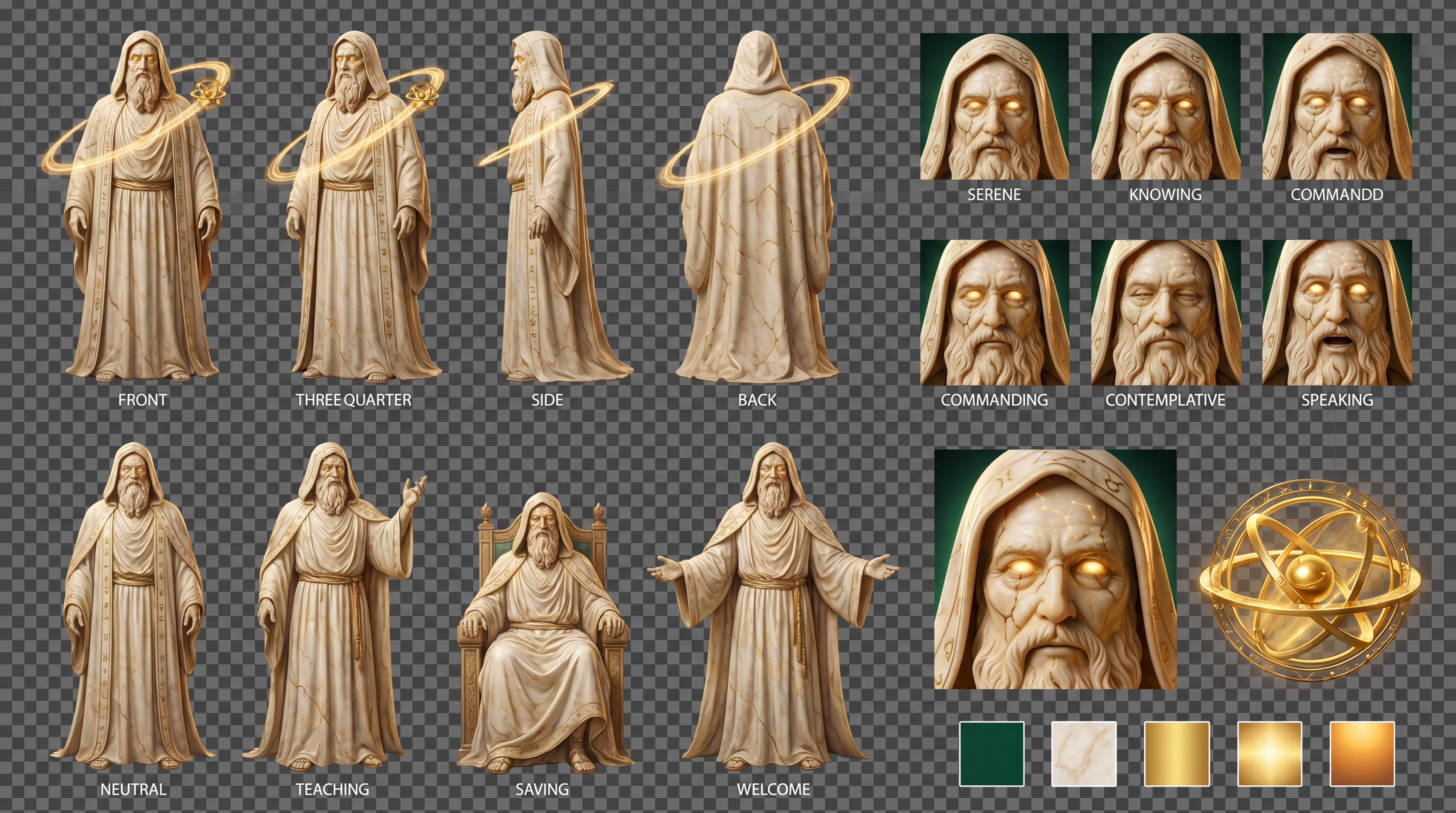Click the KNOWING face portrait

pyautogui.click(x=1166, y=106)
